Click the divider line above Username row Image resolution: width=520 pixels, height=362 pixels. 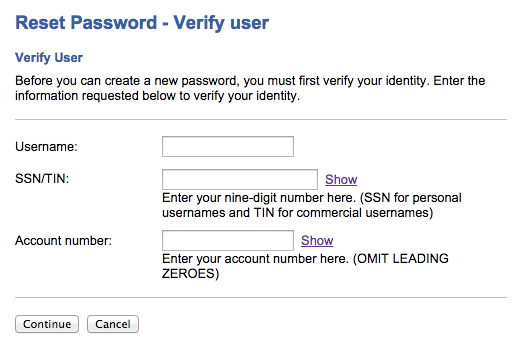pyautogui.click(x=261, y=119)
